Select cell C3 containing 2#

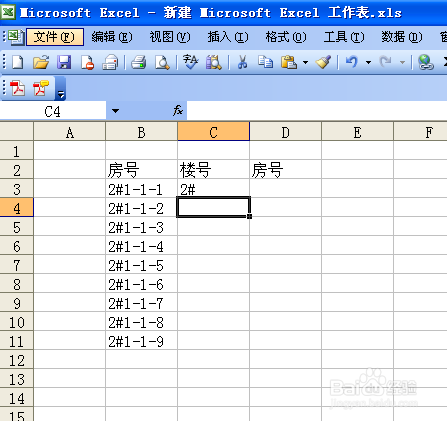pos(213,189)
